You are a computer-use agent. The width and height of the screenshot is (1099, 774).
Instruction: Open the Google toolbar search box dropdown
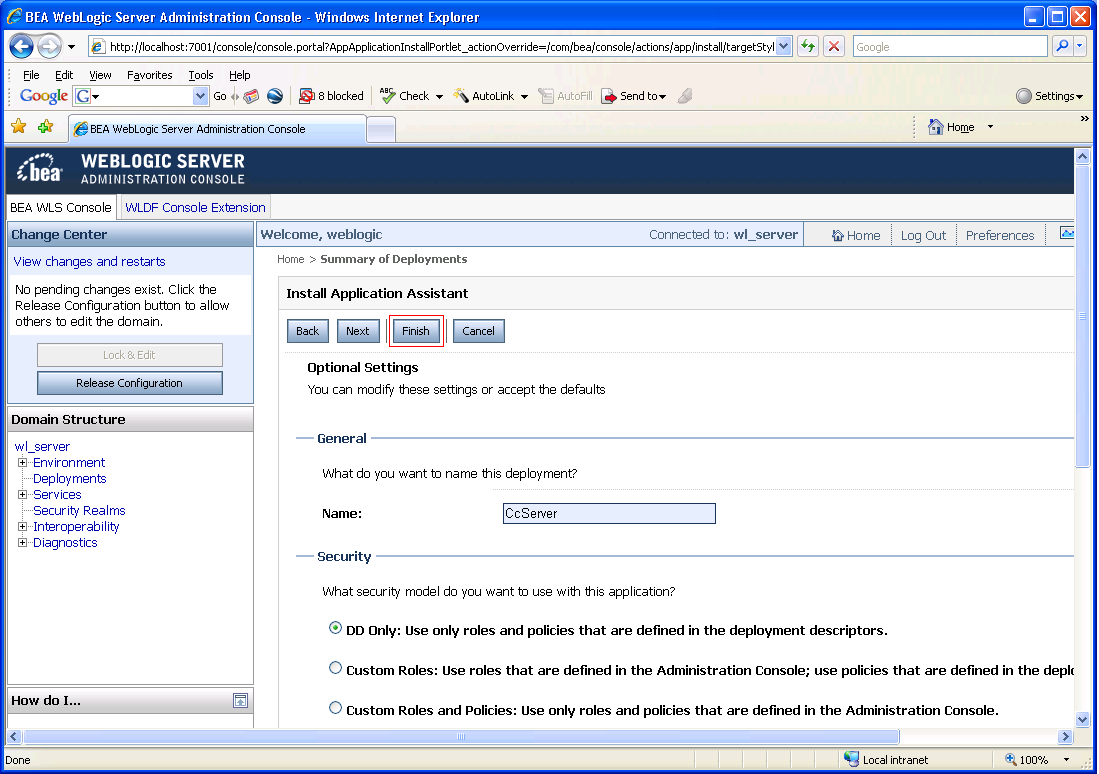click(200, 96)
